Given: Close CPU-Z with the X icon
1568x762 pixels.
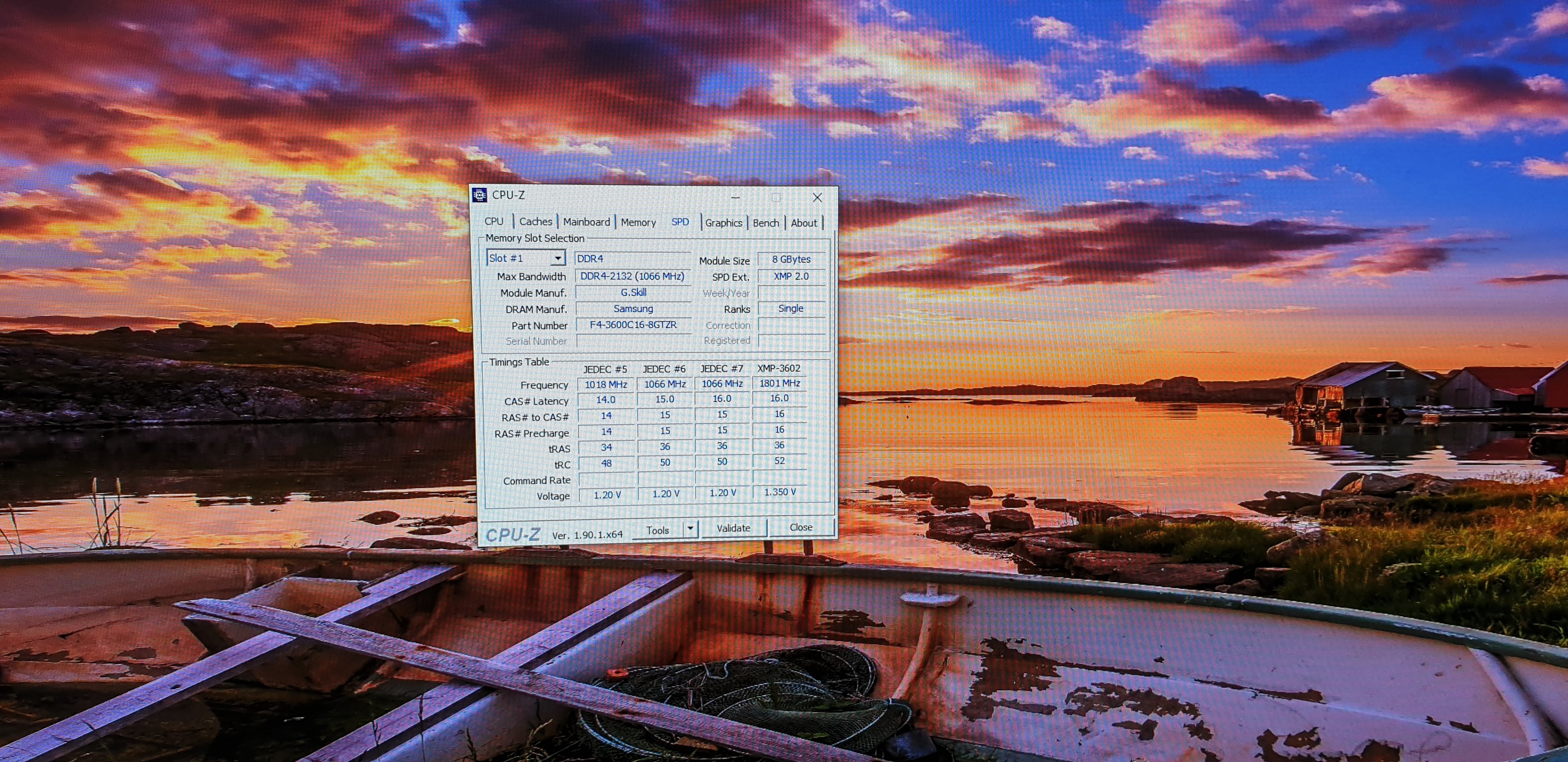Looking at the screenshot, I should click(x=817, y=197).
